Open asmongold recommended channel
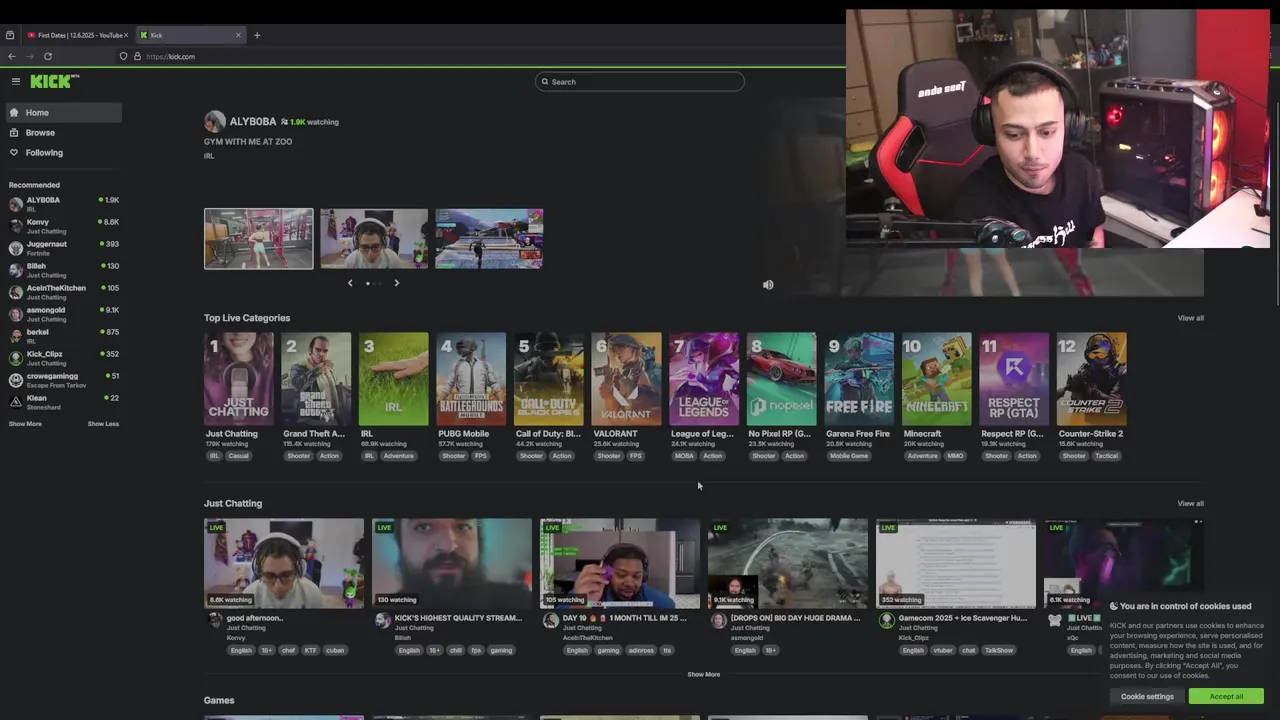This screenshot has width=1280, height=720. (x=62, y=314)
